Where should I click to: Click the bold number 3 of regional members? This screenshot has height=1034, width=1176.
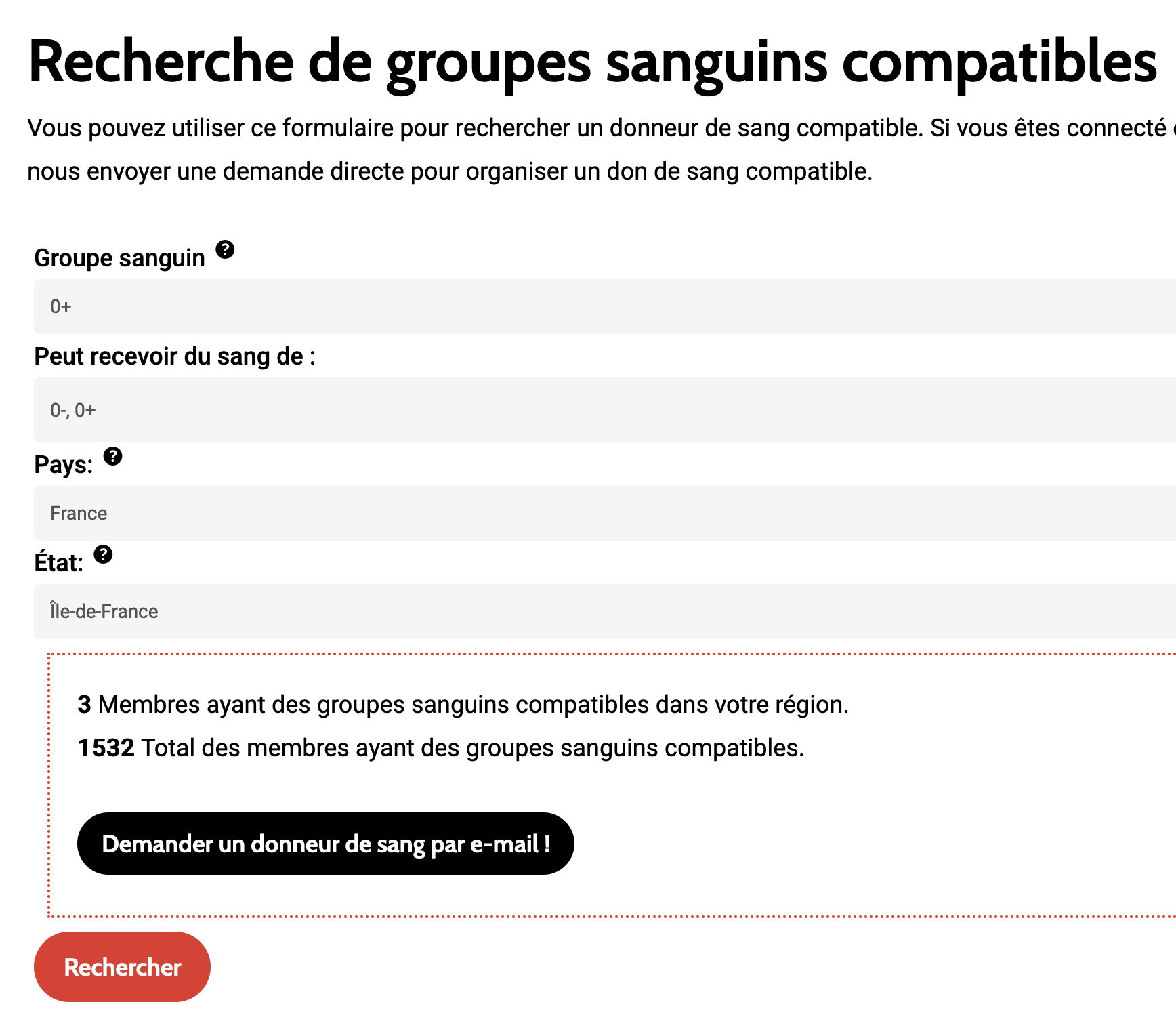tap(84, 705)
